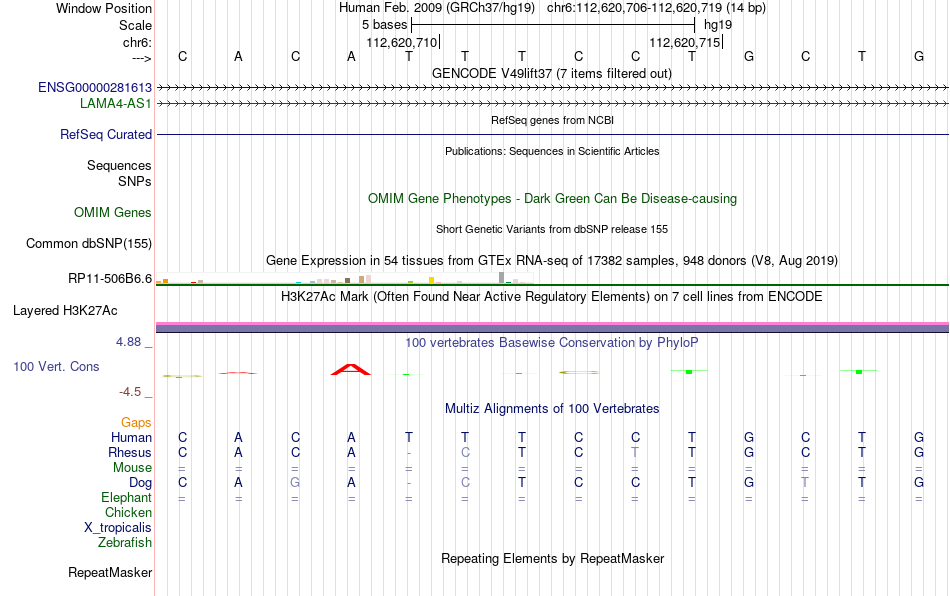Click Repeating Elements by RepeatMasker title
Image resolution: width=950 pixels, height=596 pixels.
[552, 558]
